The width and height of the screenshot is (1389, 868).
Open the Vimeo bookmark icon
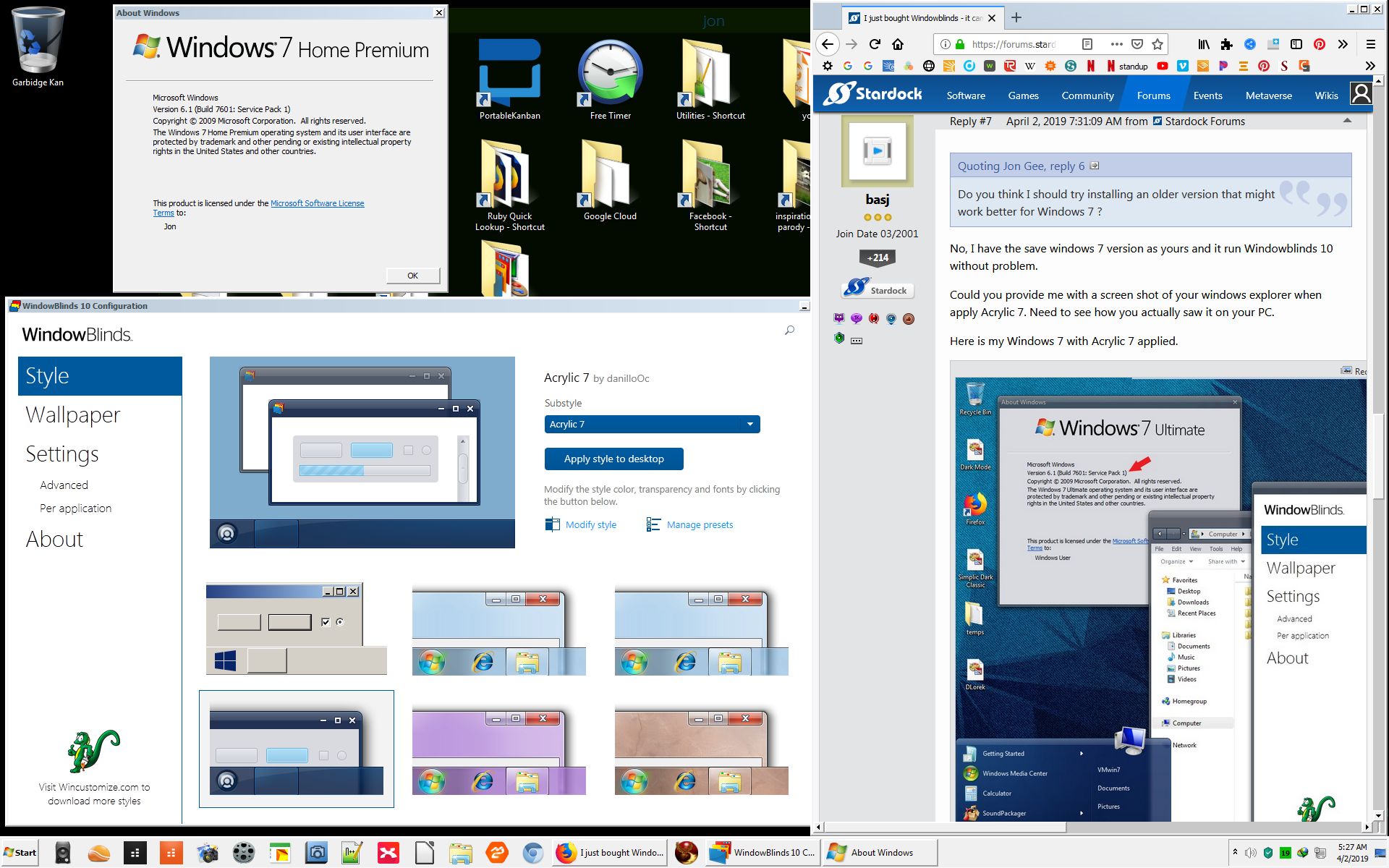(x=1183, y=66)
